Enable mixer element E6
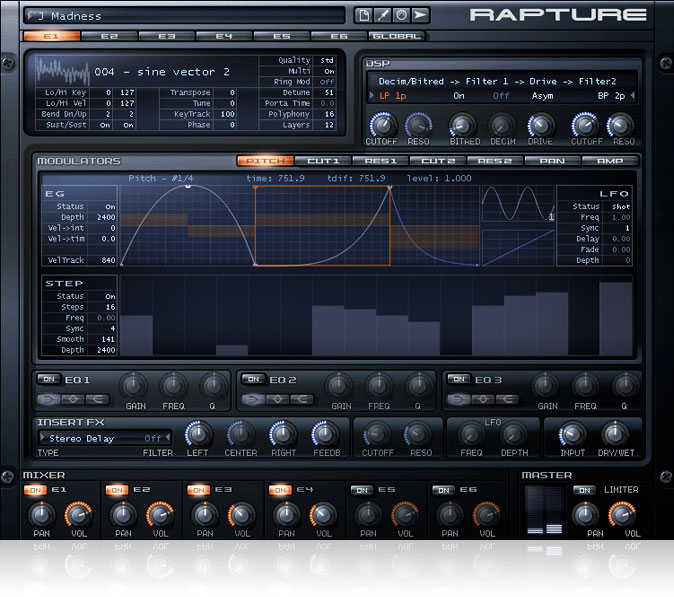The height and width of the screenshot is (597, 674). [444, 490]
